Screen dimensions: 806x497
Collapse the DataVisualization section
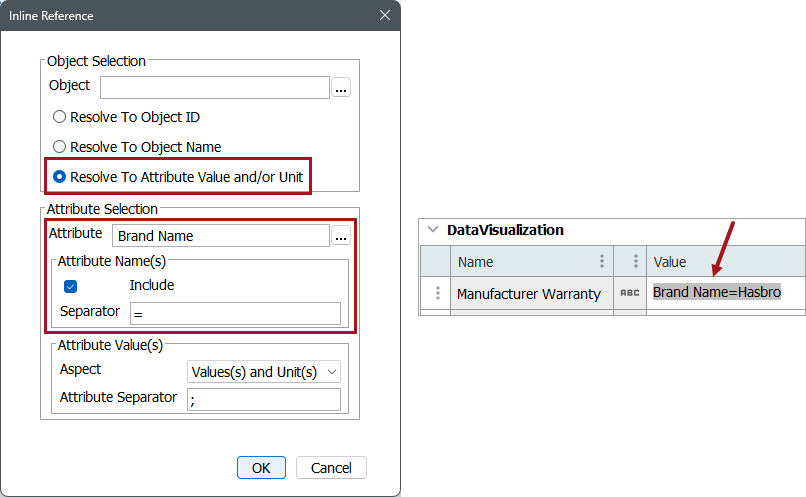(x=433, y=230)
